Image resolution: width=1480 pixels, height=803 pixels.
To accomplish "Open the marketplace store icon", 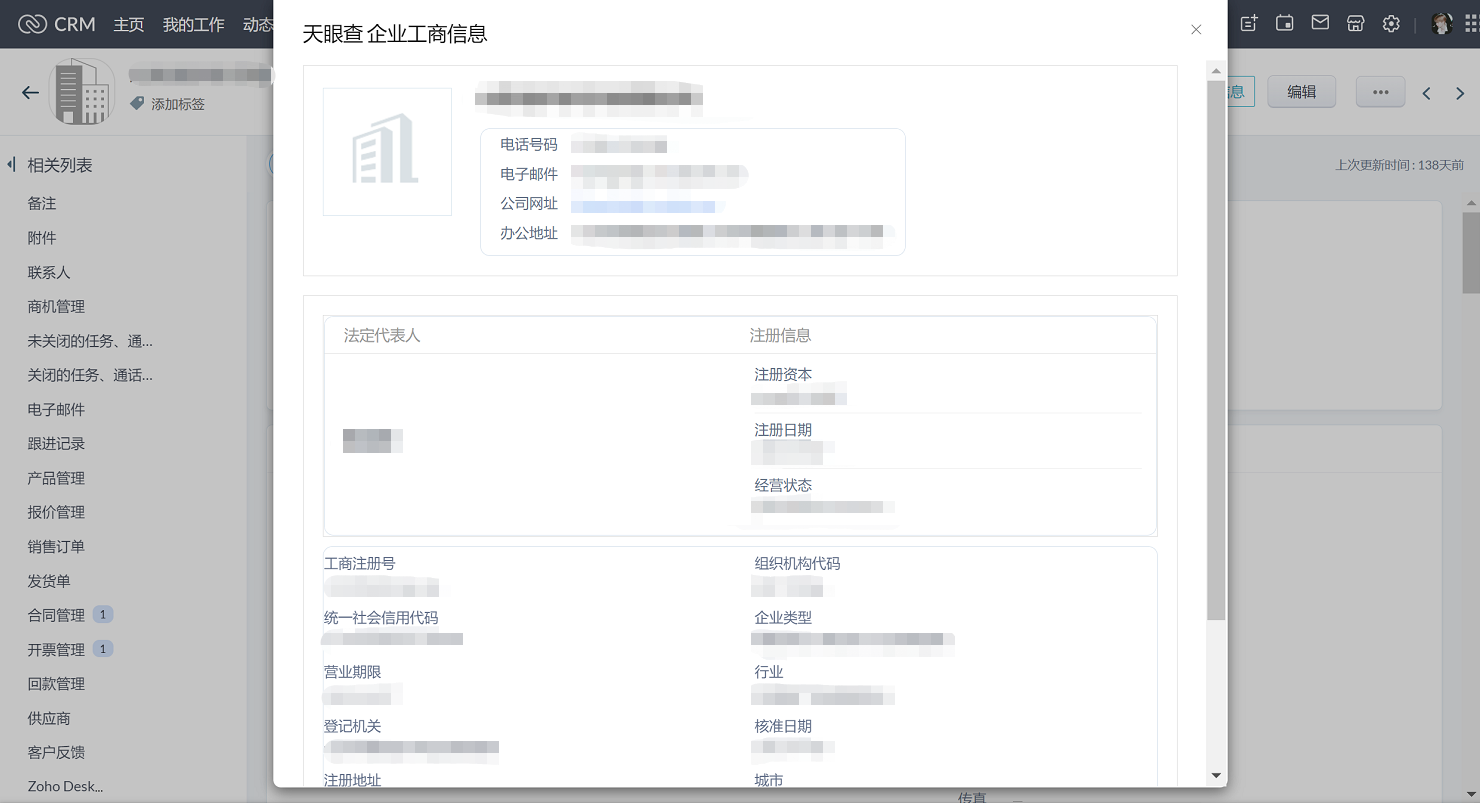I will click(1355, 24).
